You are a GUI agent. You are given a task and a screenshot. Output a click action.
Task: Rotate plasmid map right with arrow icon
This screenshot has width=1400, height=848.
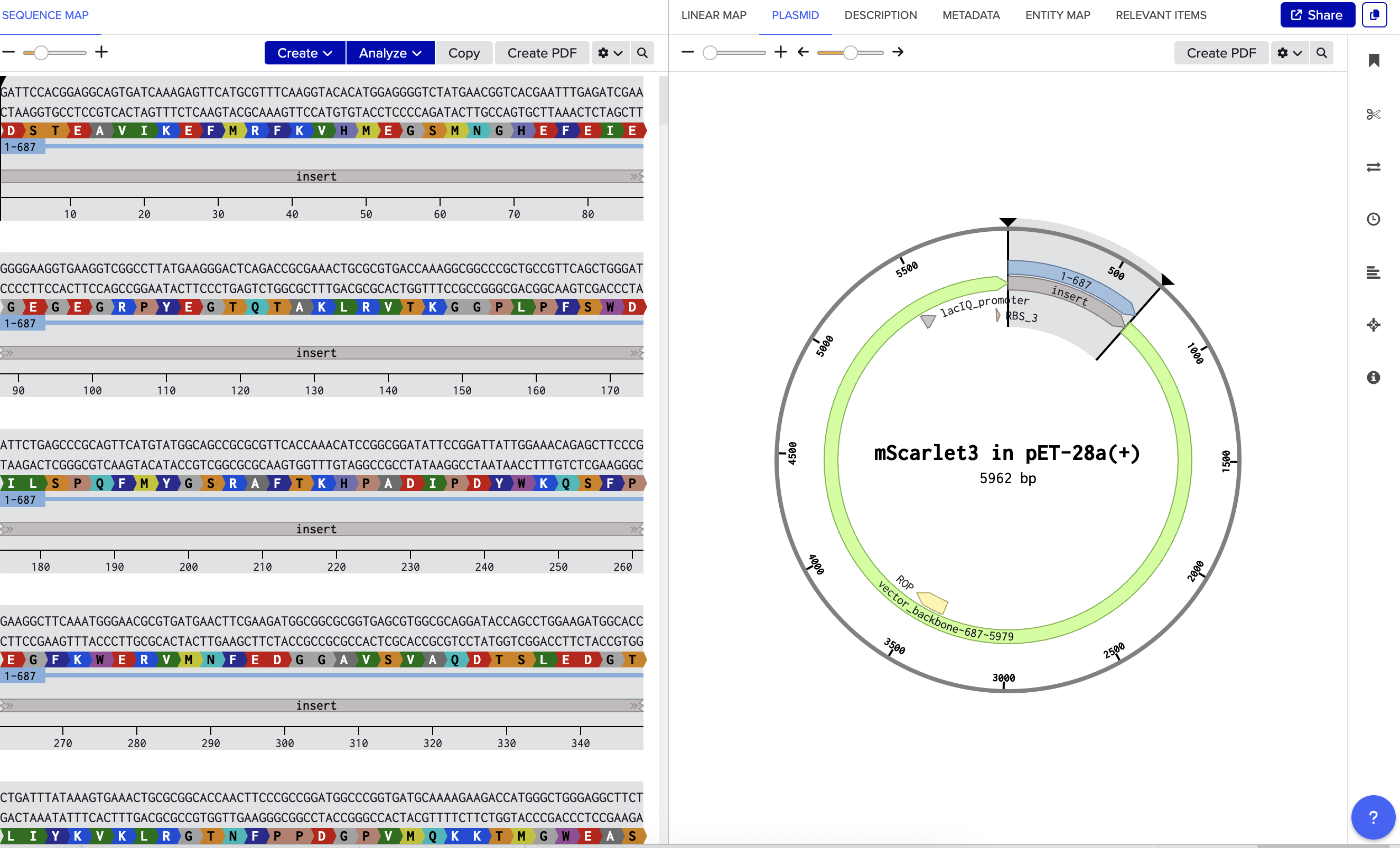click(x=898, y=52)
